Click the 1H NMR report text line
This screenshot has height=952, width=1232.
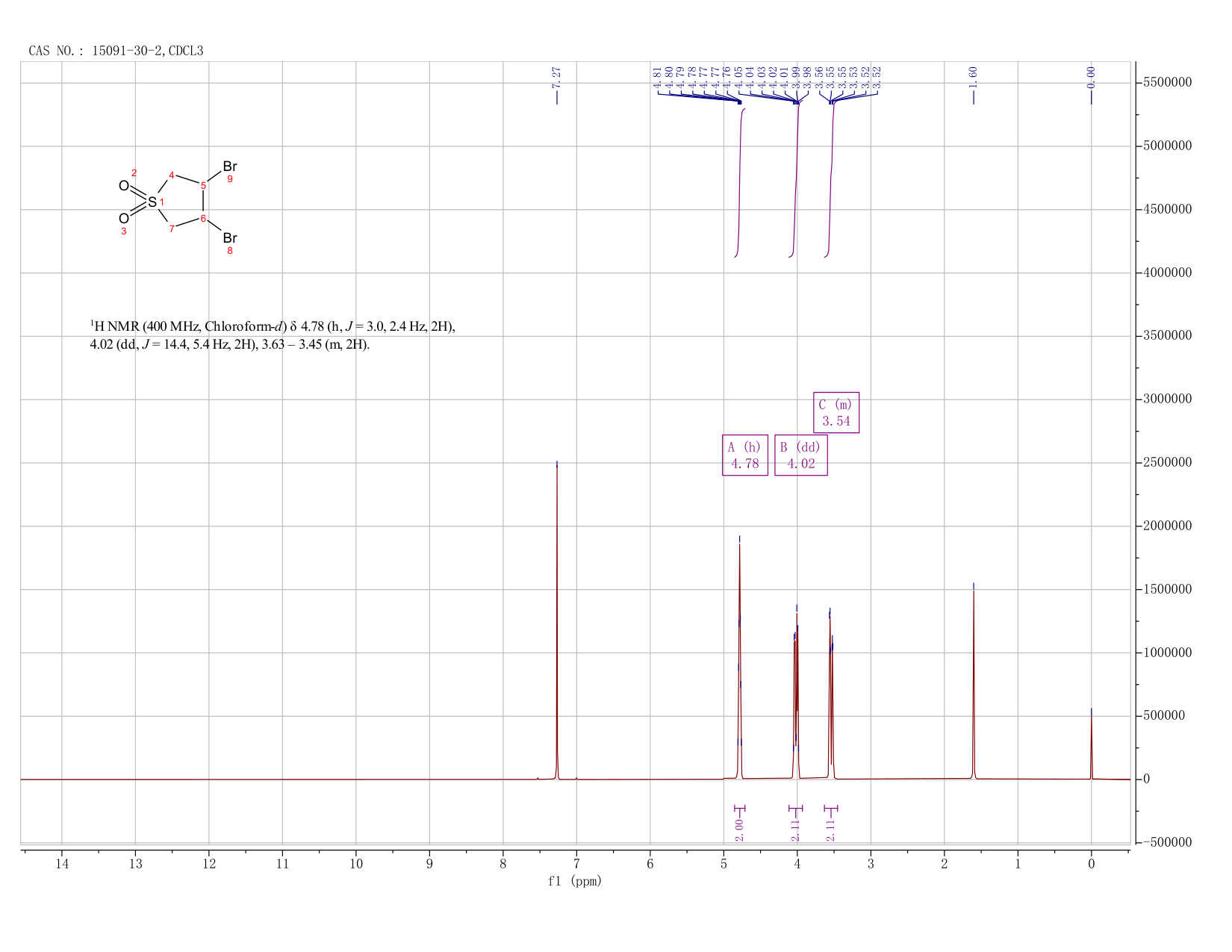(273, 326)
